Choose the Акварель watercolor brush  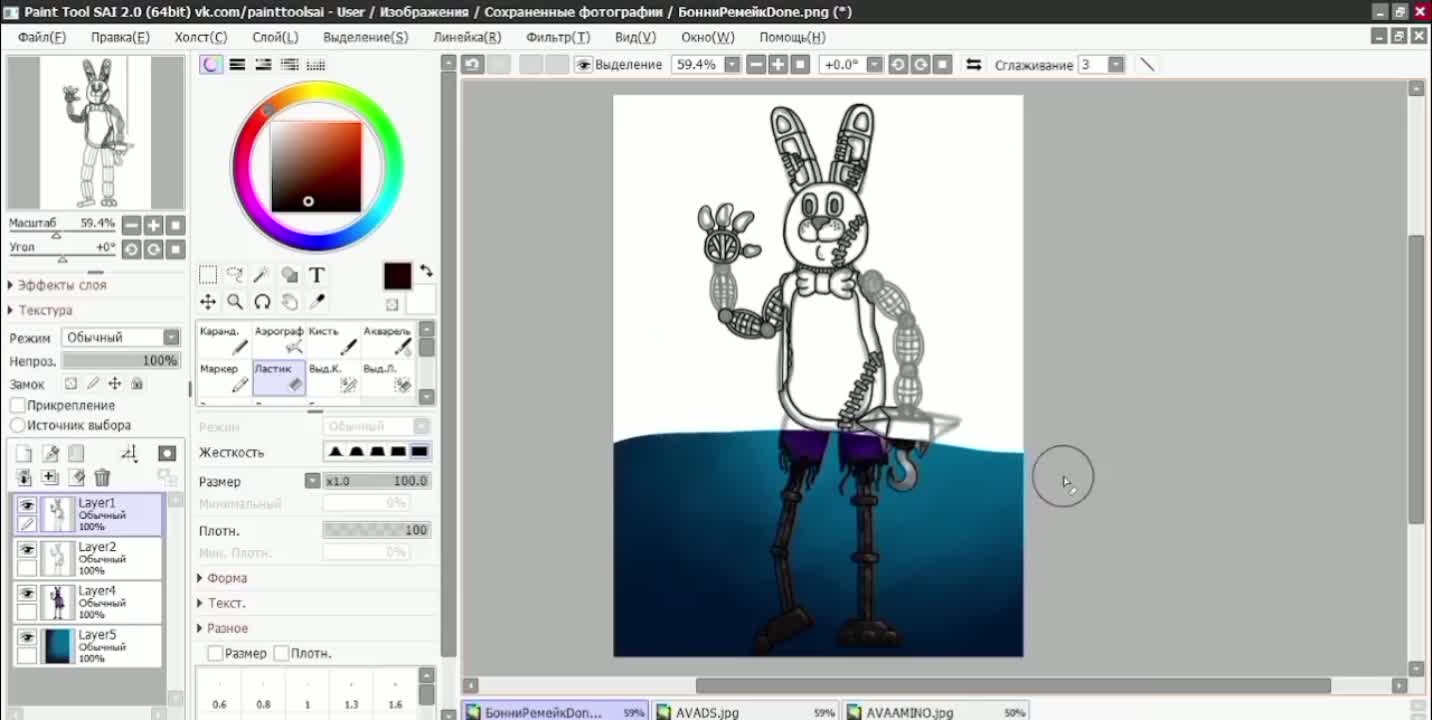(x=388, y=340)
